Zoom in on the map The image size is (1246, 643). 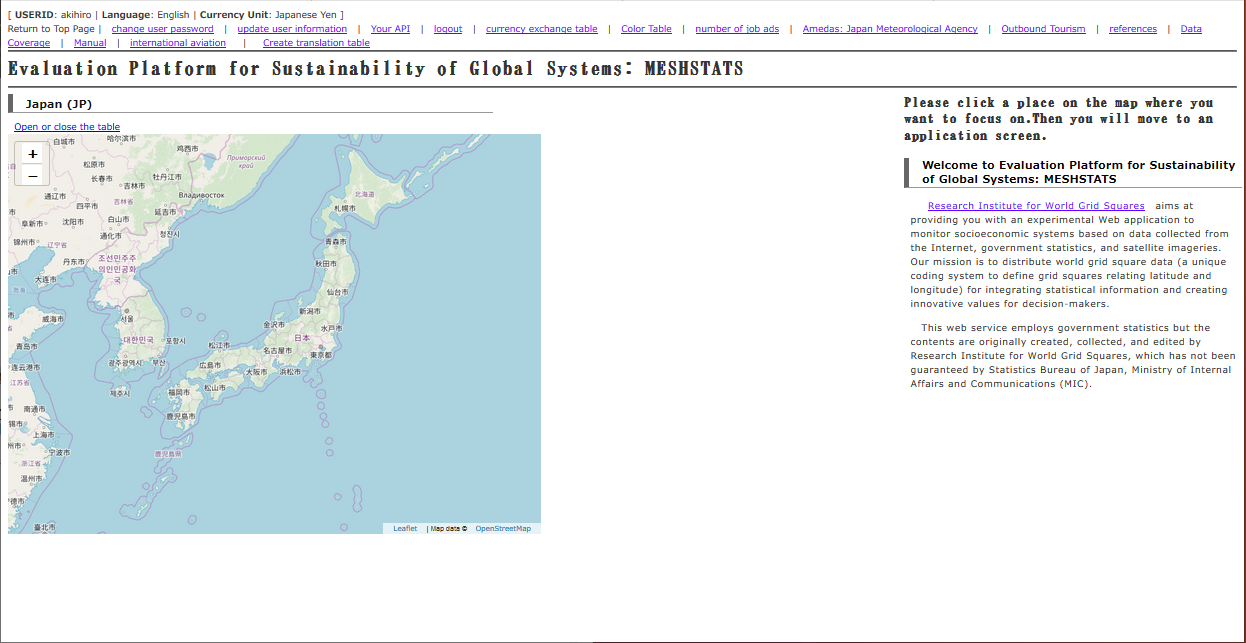tap(32, 154)
